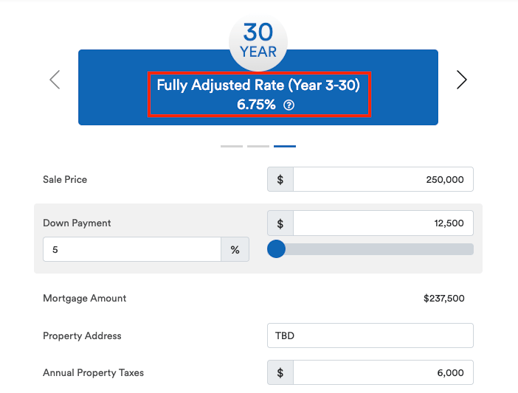
Task: Click the dollar sign beside Sale Price
Action: coord(280,179)
